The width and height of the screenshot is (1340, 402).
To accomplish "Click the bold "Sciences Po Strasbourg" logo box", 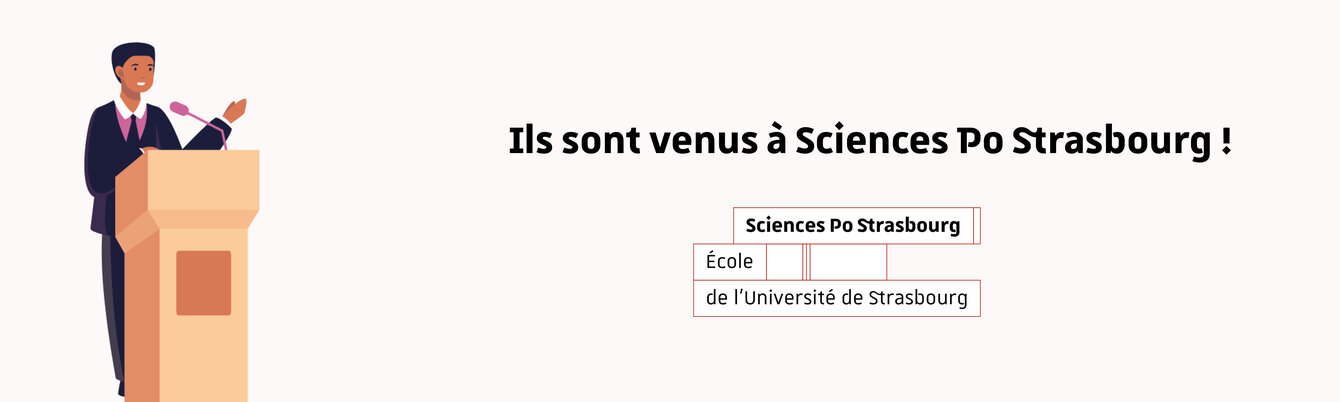I will tap(852, 225).
